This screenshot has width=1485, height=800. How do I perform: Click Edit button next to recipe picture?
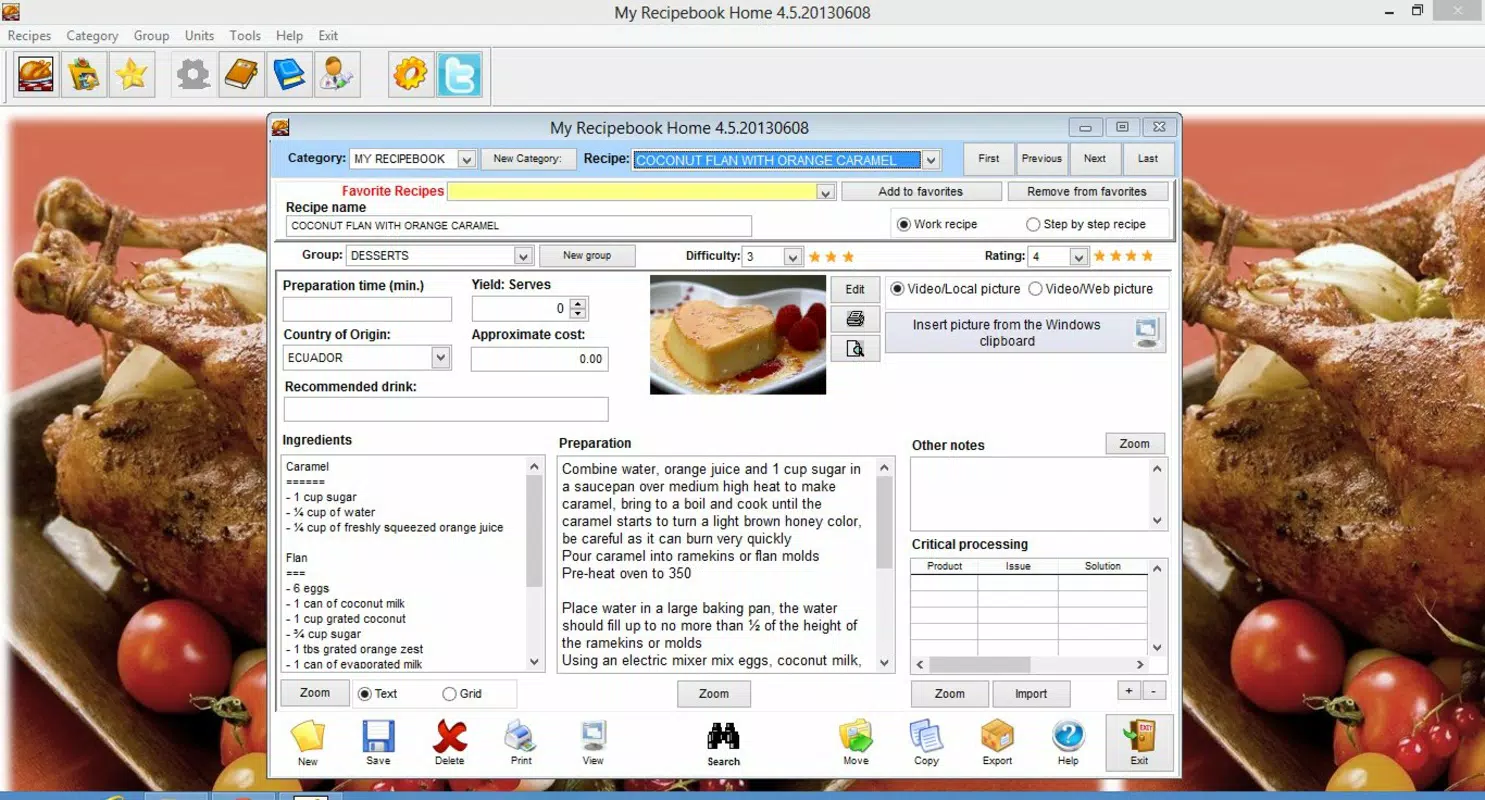click(855, 289)
